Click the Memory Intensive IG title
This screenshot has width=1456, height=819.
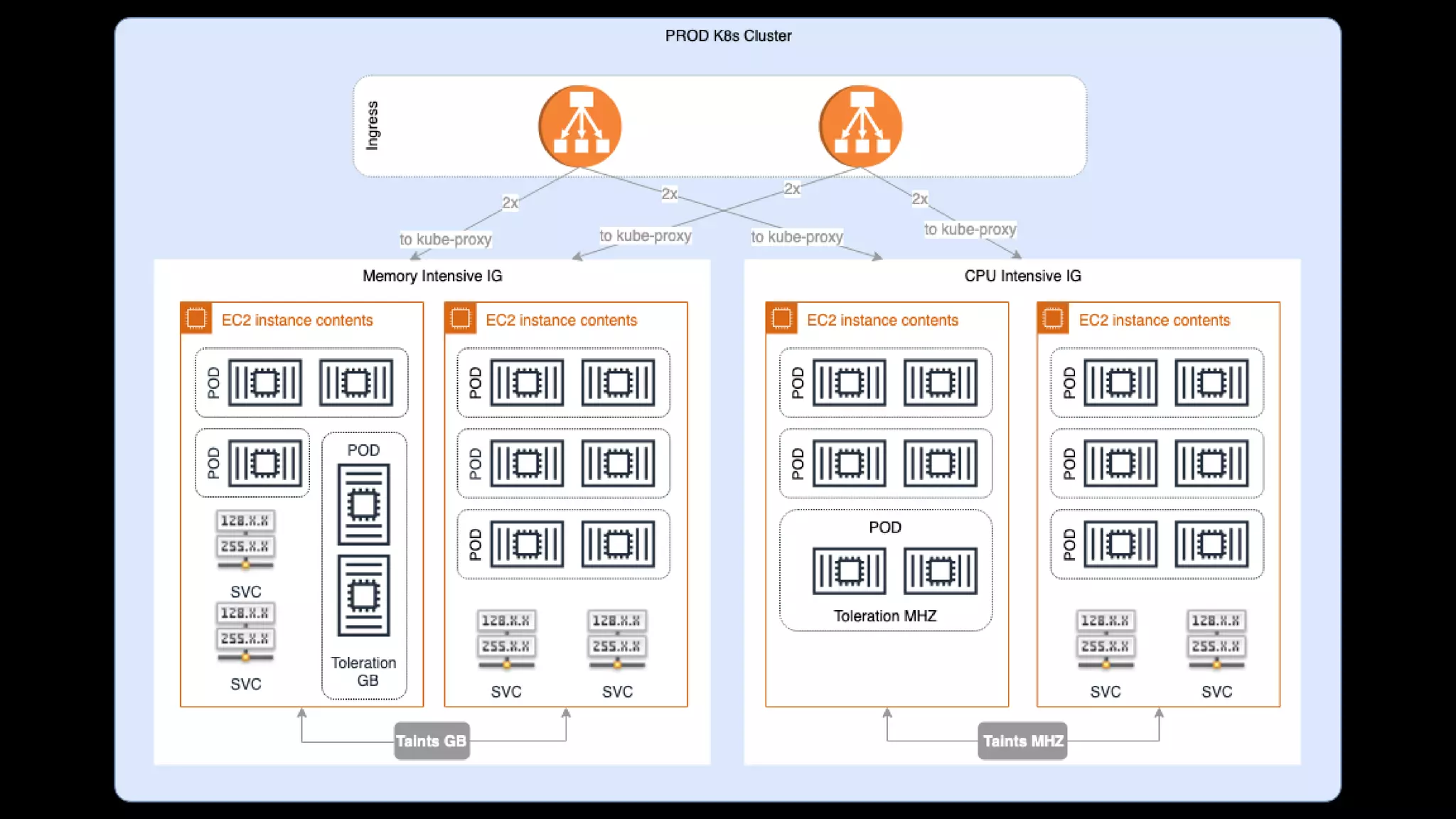pyautogui.click(x=432, y=276)
